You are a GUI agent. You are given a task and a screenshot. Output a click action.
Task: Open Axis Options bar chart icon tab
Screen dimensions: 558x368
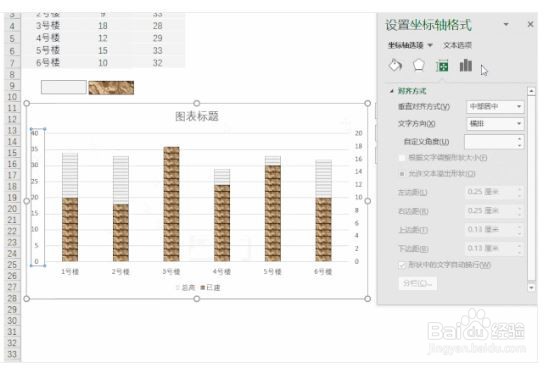pos(465,65)
